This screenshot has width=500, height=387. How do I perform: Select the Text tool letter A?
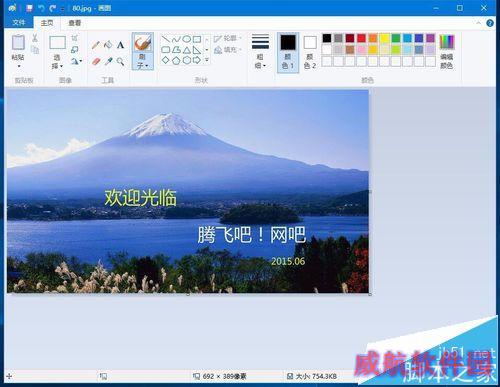pos(120,45)
